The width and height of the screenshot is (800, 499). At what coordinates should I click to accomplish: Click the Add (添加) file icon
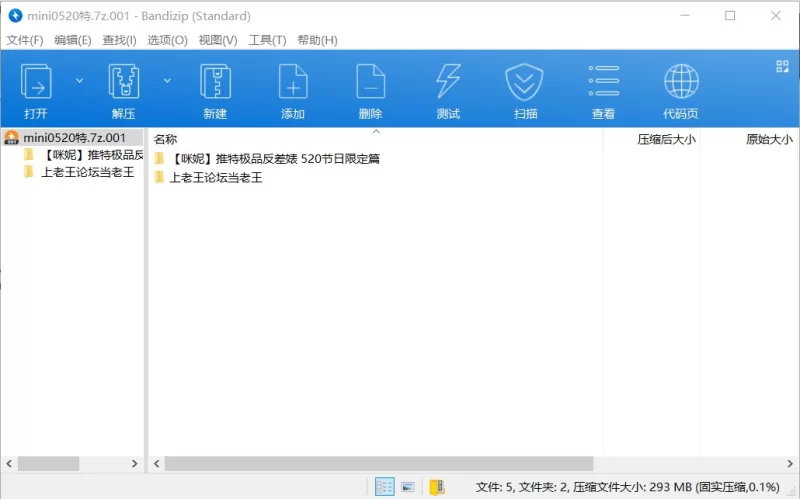(293, 82)
